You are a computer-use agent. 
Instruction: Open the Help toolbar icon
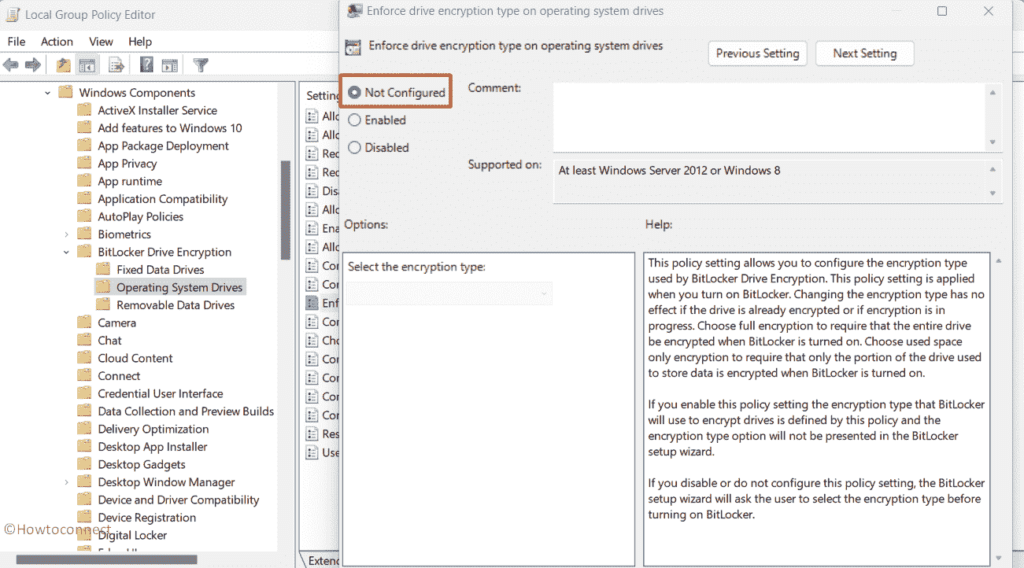tap(146, 65)
